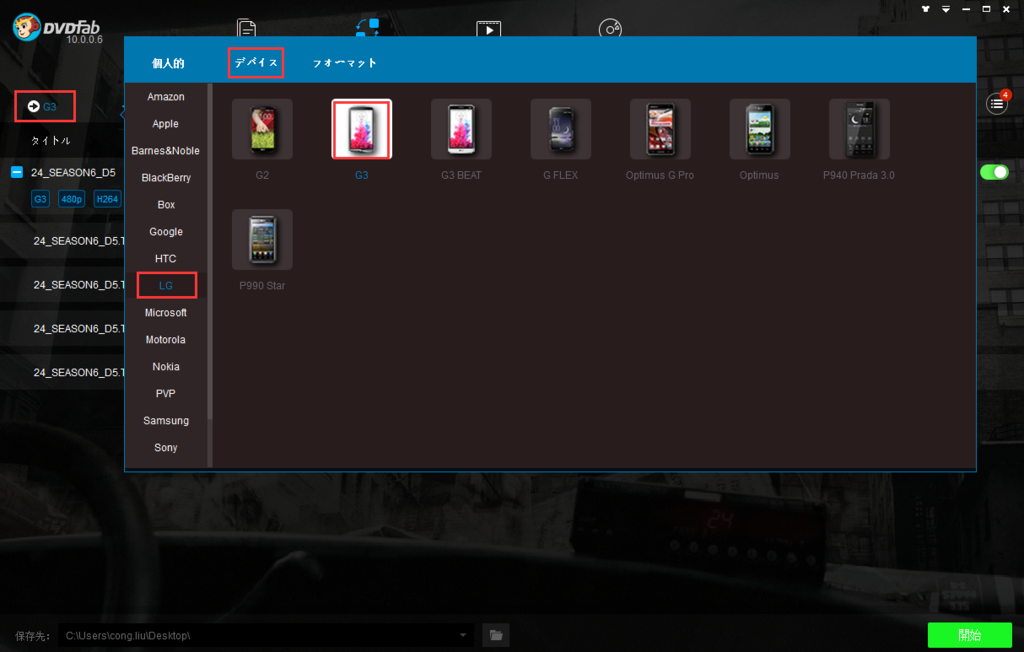Select Google in the brand list
1024x652 pixels.
[166, 232]
